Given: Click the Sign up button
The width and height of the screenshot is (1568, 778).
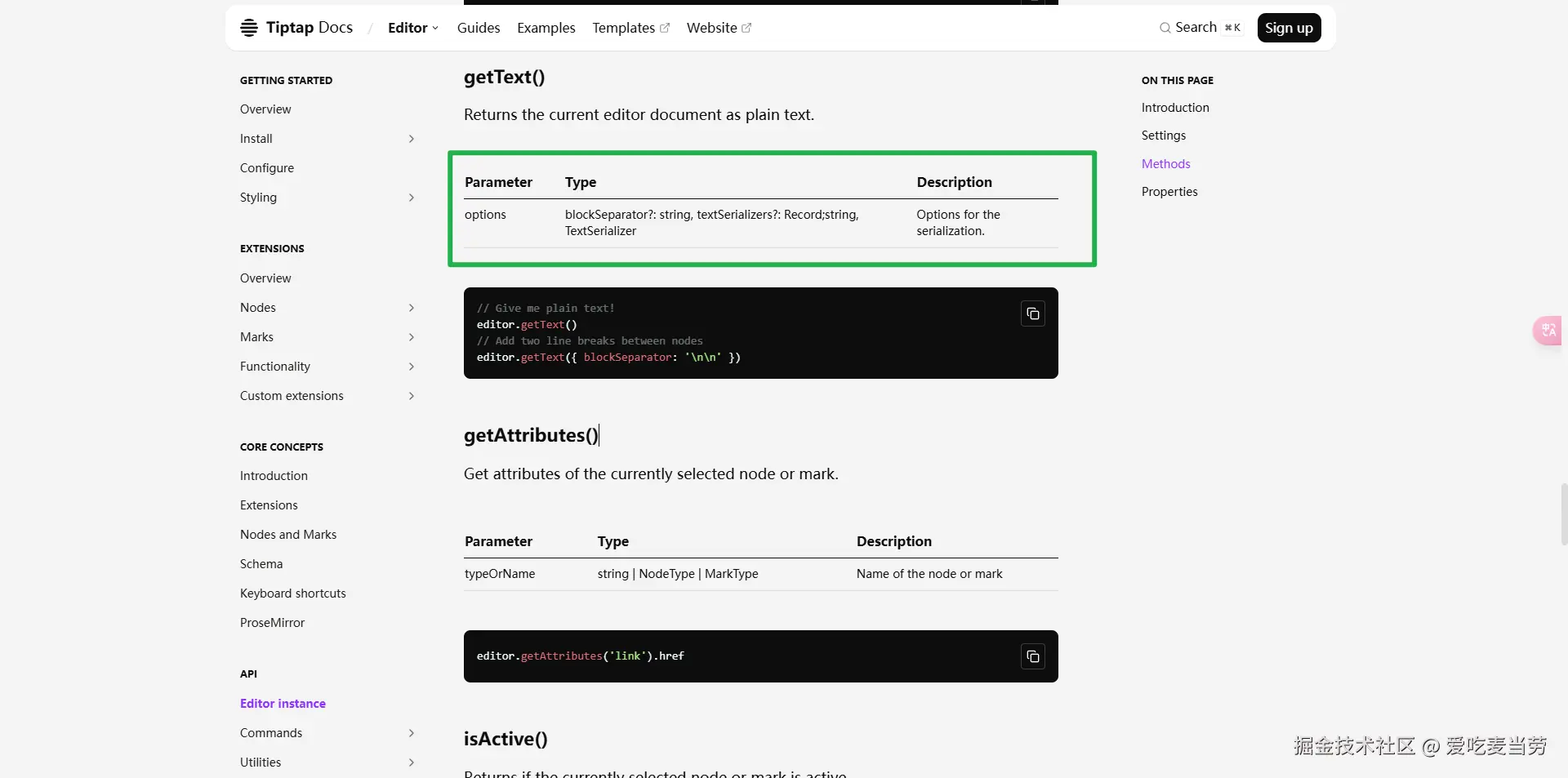Looking at the screenshot, I should click(x=1289, y=28).
